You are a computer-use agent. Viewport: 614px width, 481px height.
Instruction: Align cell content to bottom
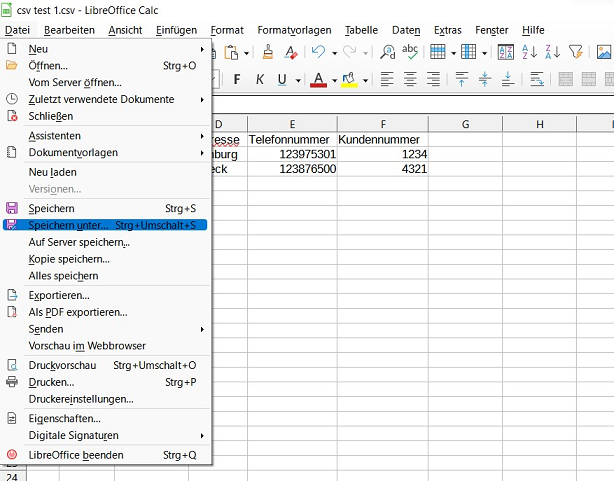[508, 79]
